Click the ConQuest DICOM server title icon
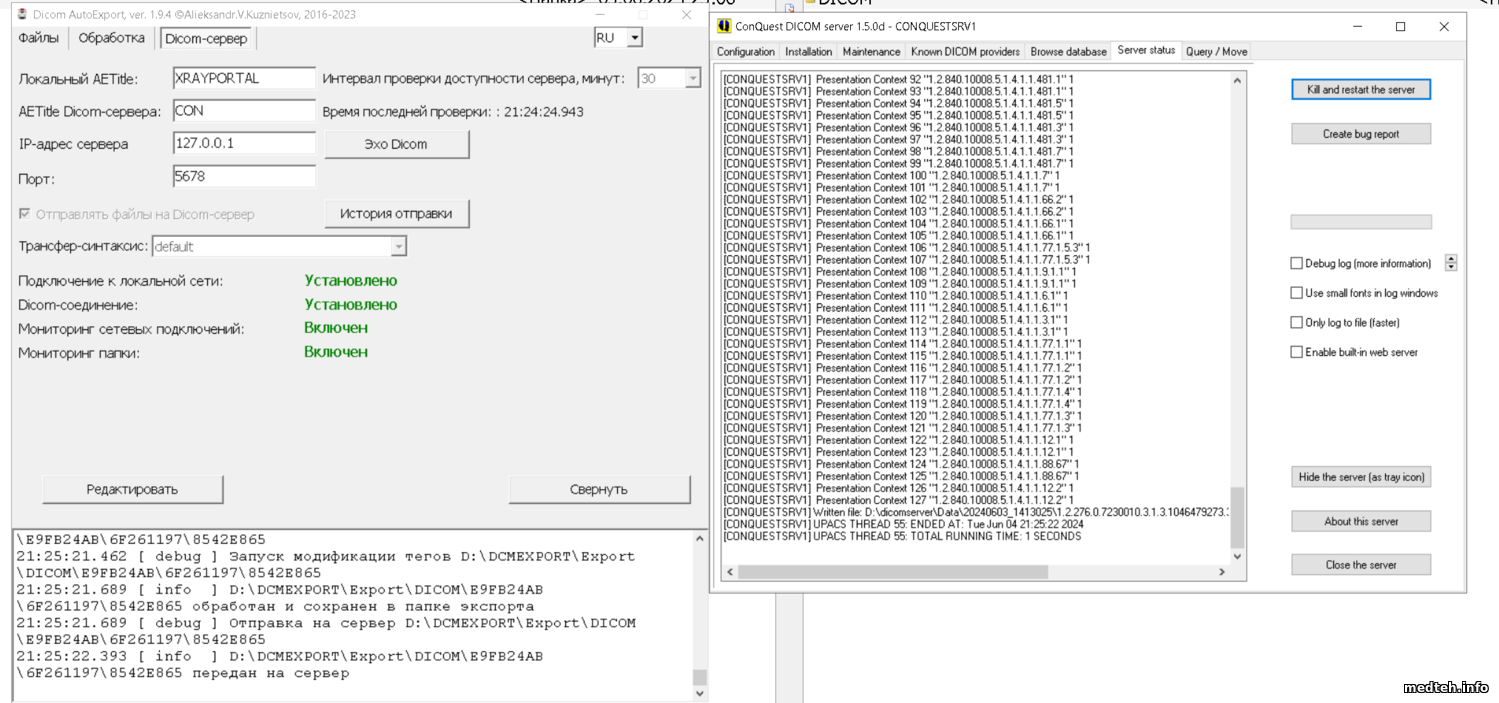The height and width of the screenshot is (703, 1499). (724, 27)
